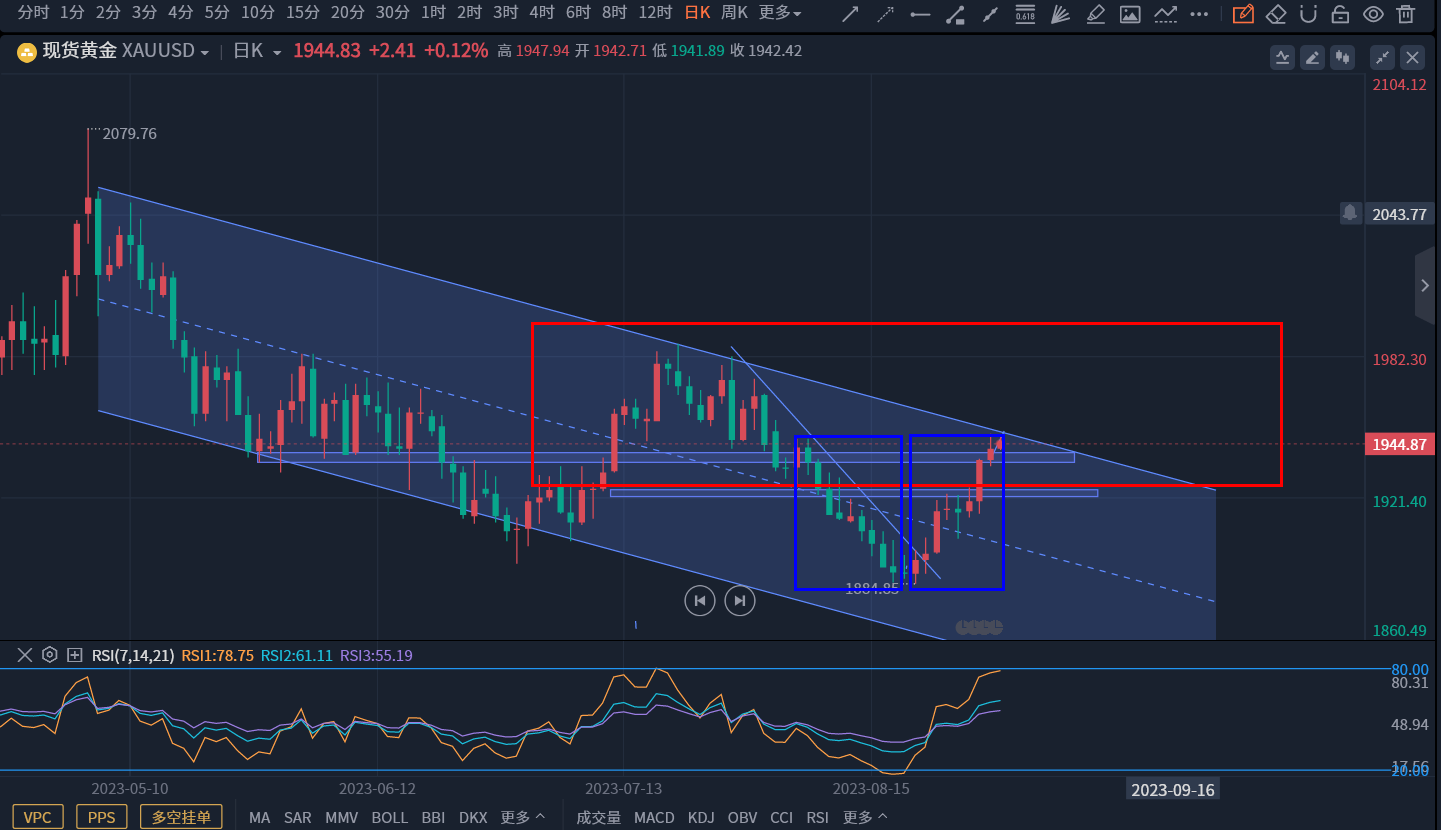Expand the right side panel chevron
Viewport: 1441px width, 830px height.
[1426, 286]
